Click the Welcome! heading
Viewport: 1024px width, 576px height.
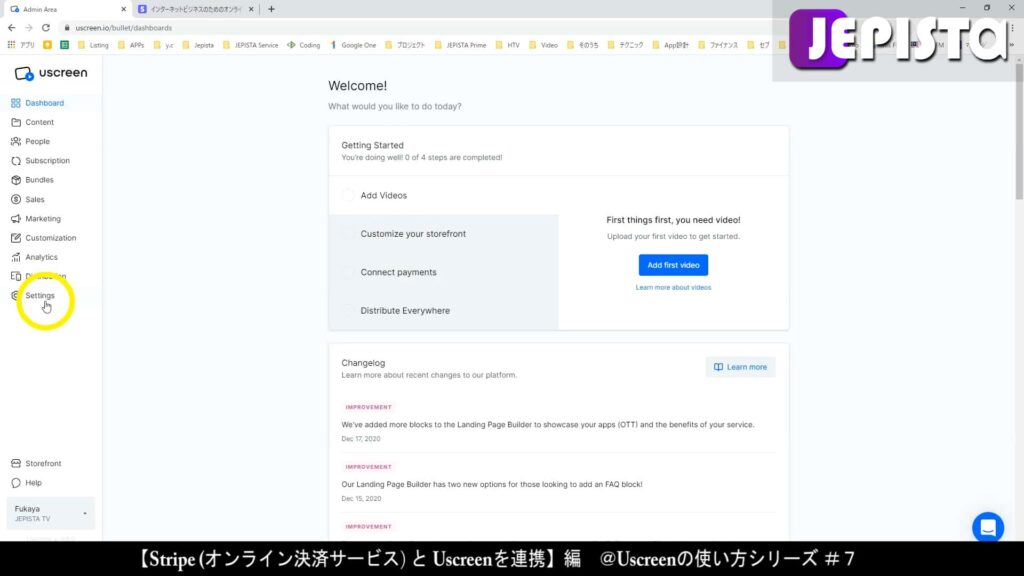[357, 86]
